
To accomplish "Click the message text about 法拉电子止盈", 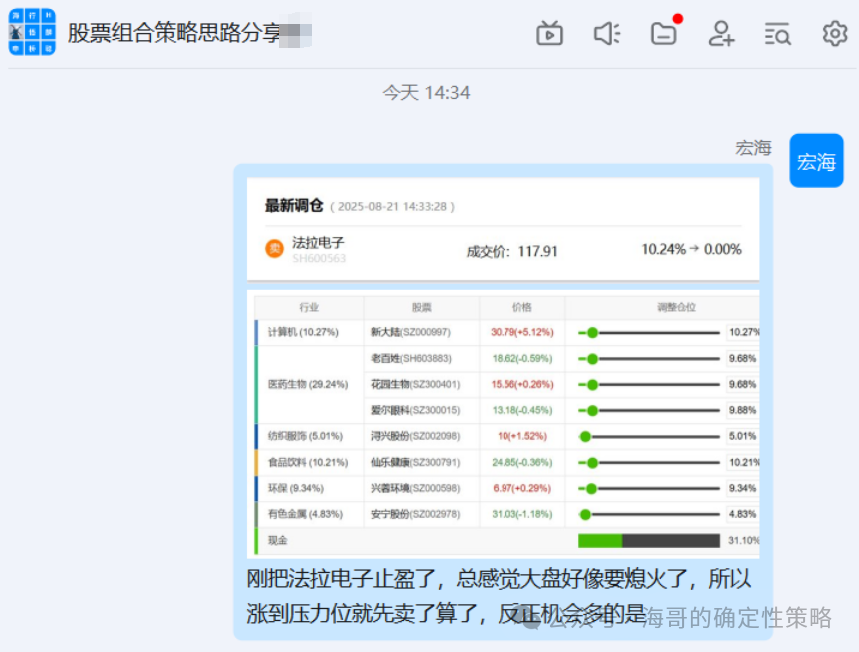I will [x=499, y=596].
